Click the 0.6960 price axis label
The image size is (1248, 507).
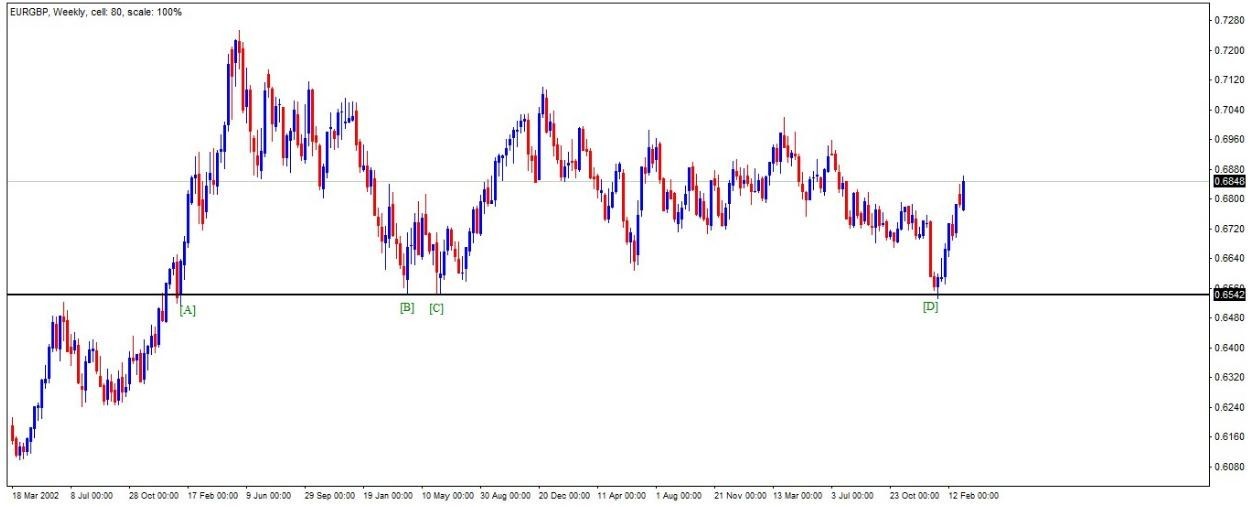pyautogui.click(x=1229, y=139)
